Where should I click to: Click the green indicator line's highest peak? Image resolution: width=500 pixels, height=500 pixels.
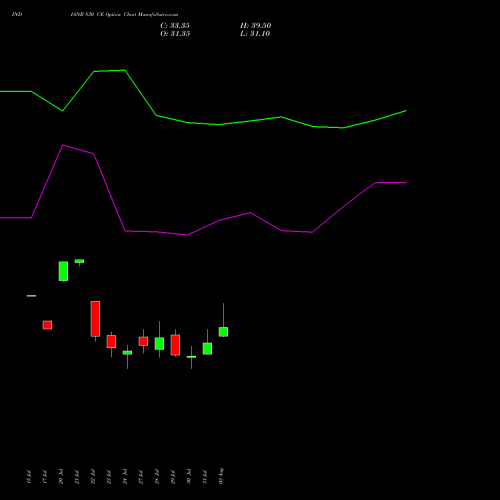coord(125,70)
